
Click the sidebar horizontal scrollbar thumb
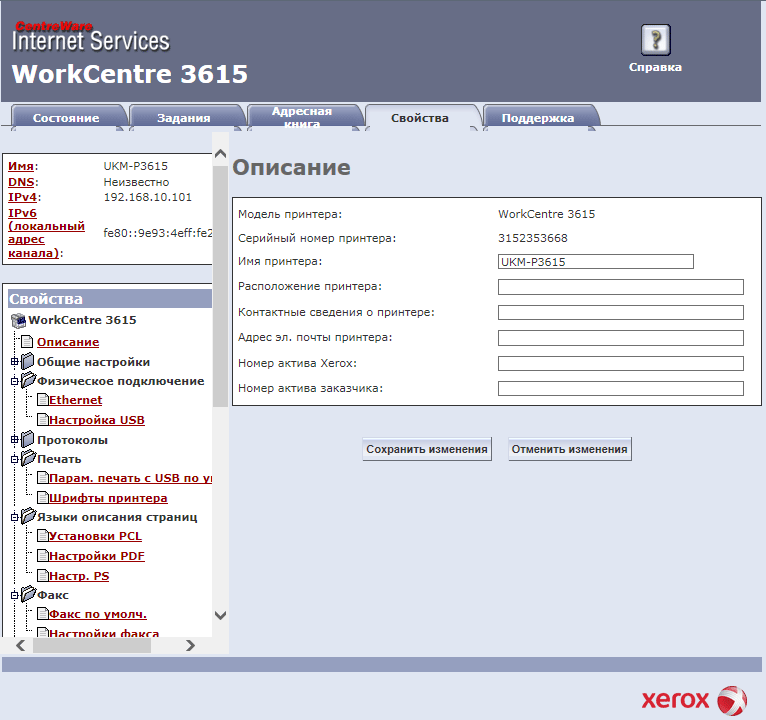tap(92, 645)
